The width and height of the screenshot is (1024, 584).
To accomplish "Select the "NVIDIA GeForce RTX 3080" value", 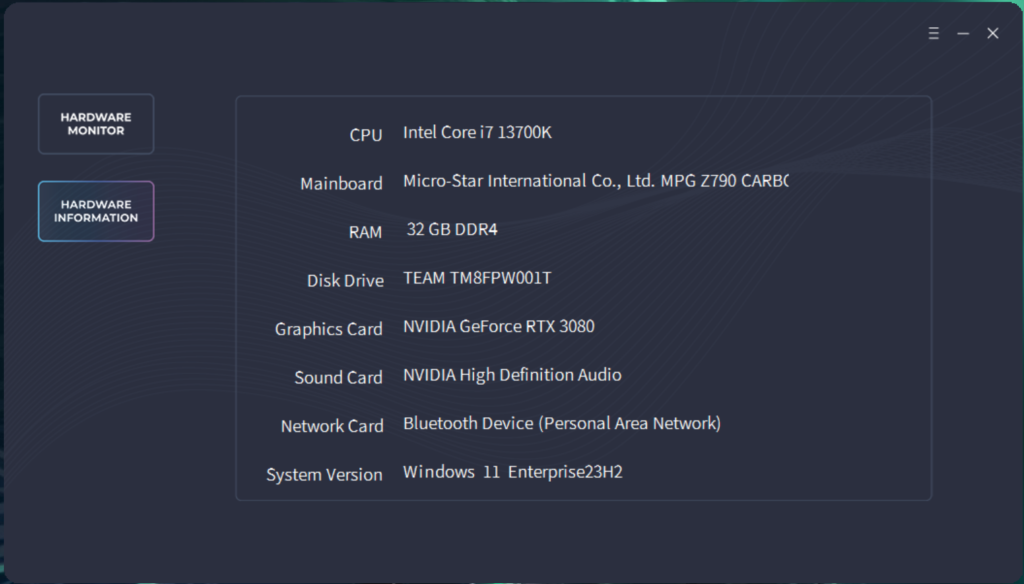I will pos(499,327).
